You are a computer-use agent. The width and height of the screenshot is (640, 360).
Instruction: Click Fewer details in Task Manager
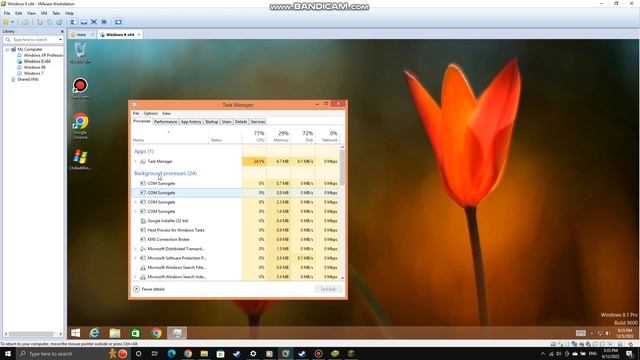[149, 289]
